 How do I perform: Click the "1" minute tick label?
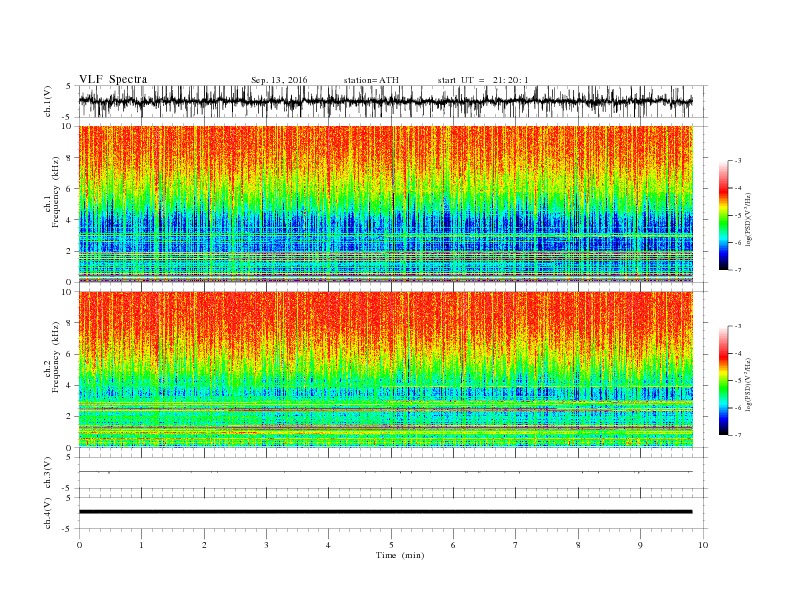click(141, 545)
